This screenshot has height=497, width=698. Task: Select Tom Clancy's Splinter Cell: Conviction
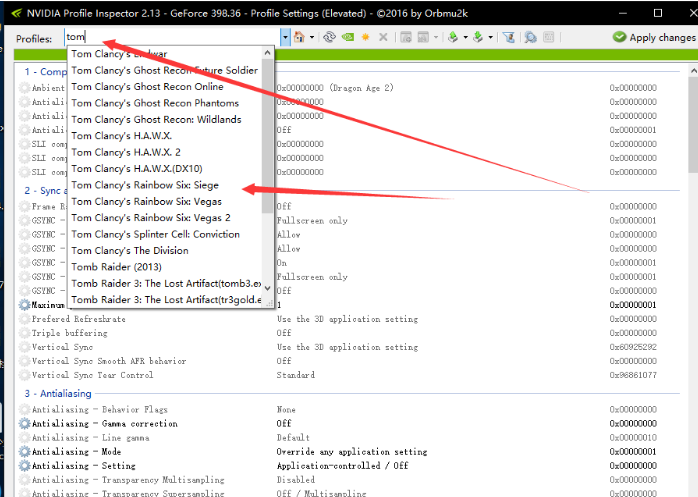point(155,234)
